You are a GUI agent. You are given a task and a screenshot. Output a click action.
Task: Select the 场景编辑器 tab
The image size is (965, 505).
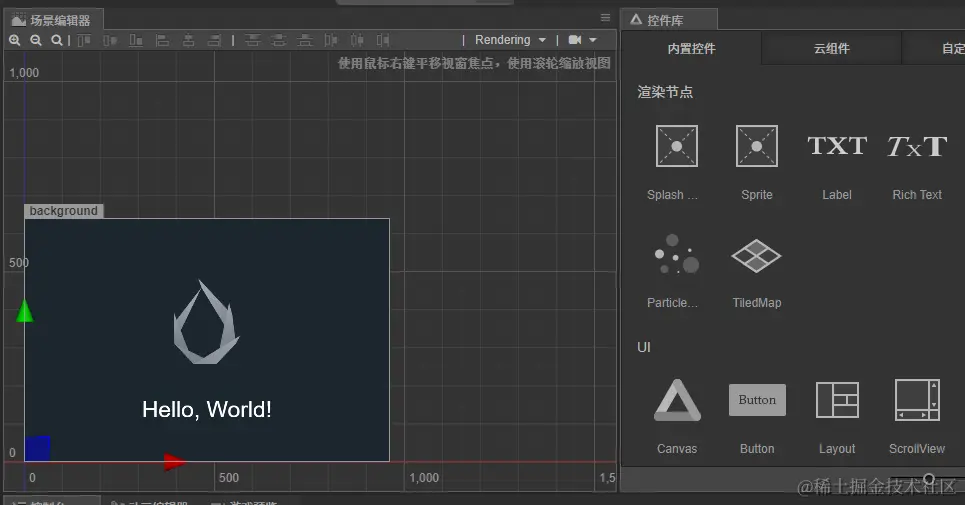pos(53,20)
